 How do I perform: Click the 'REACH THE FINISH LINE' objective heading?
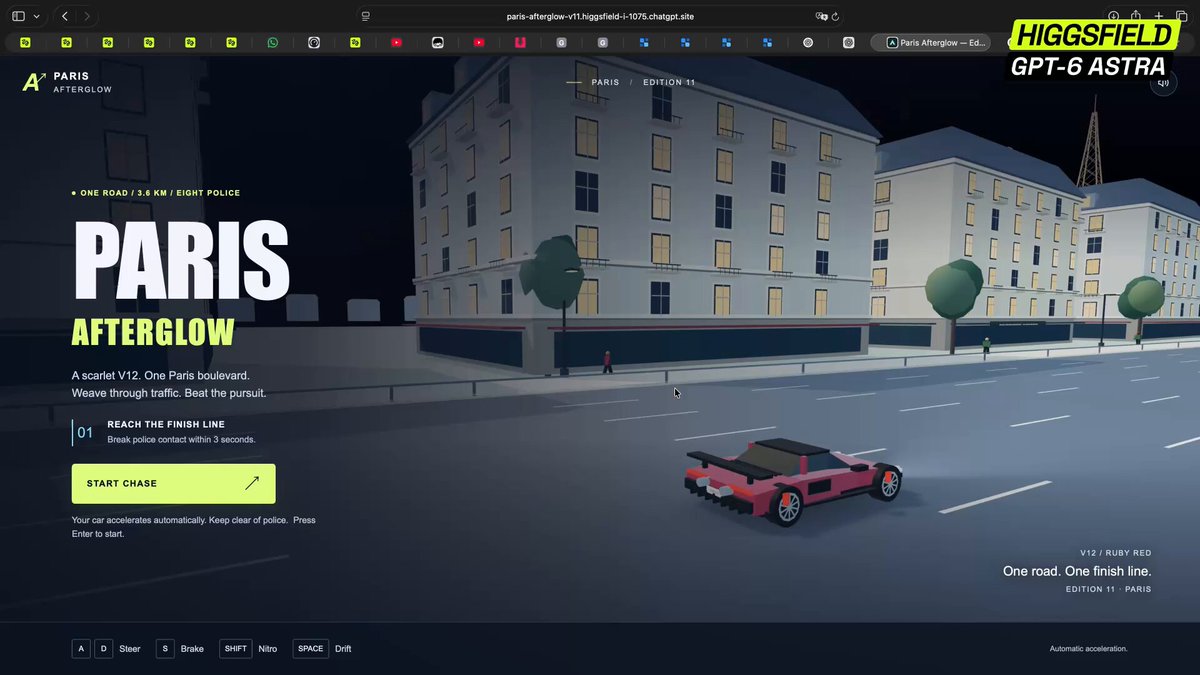(x=166, y=425)
